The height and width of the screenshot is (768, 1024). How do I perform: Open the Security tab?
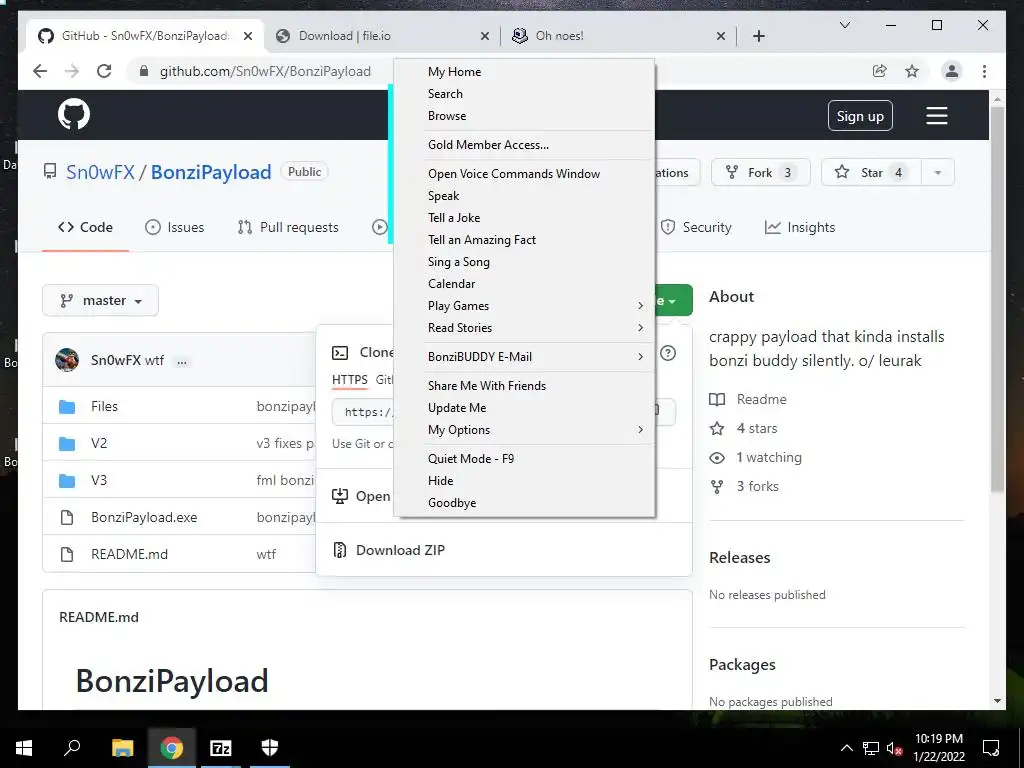(696, 227)
